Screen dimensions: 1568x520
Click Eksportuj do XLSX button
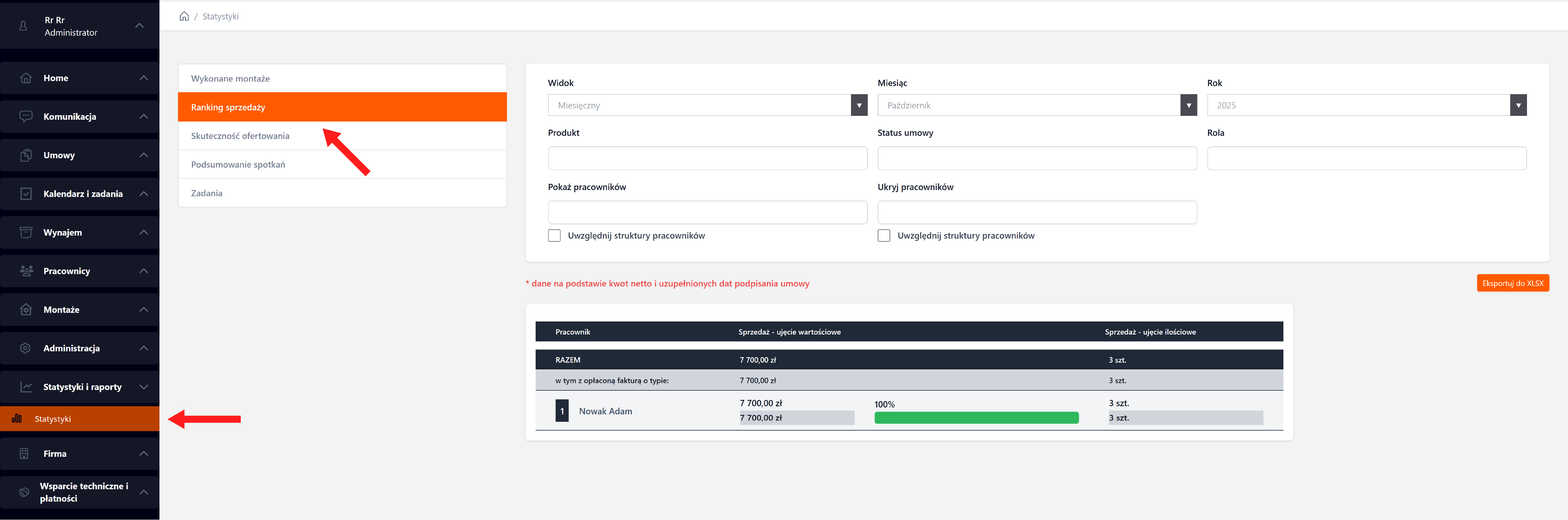click(1512, 283)
